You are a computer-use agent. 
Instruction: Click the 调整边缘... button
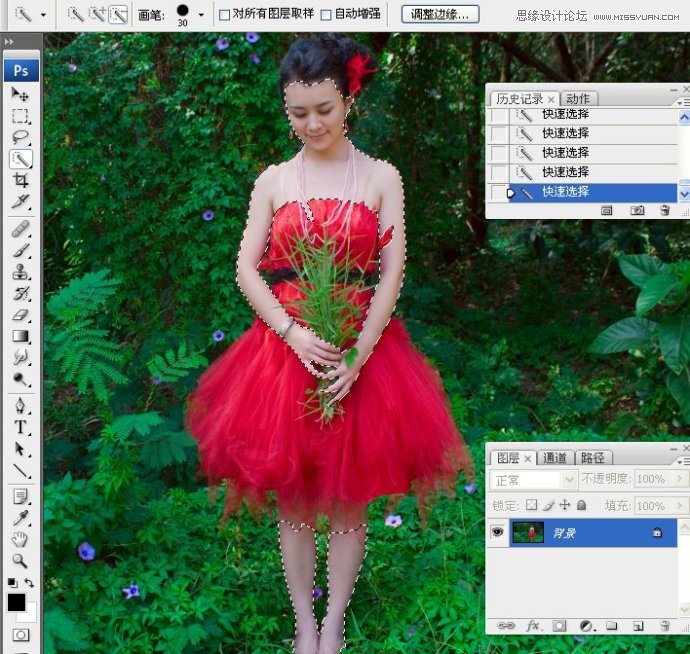(440, 14)
